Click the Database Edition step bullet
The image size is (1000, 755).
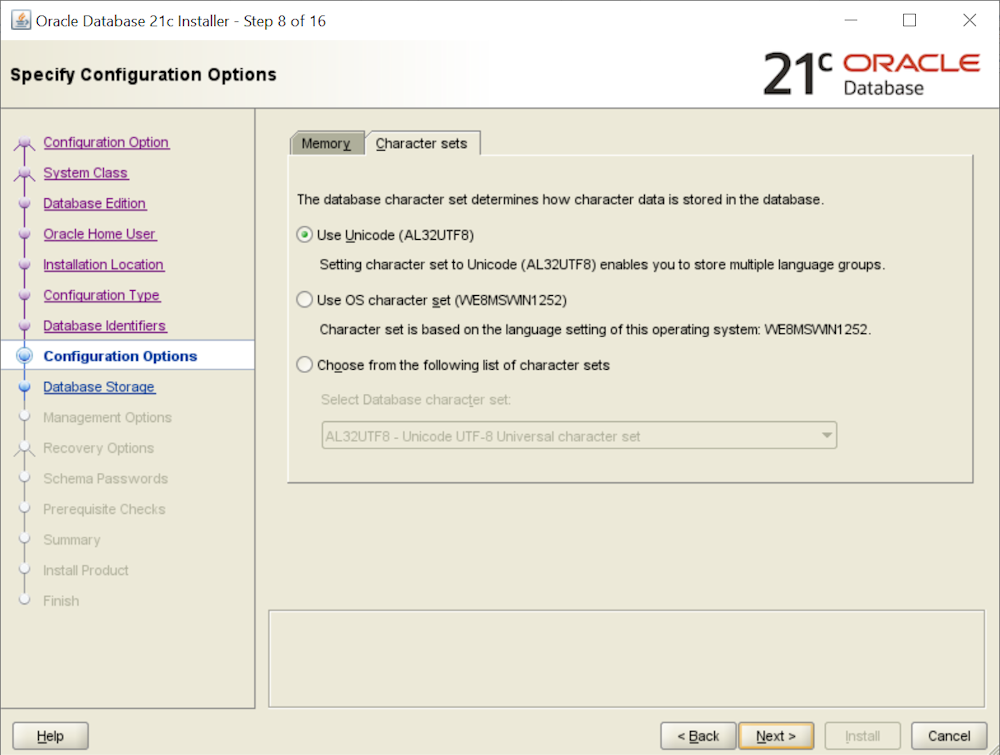(x=25, y=204)
